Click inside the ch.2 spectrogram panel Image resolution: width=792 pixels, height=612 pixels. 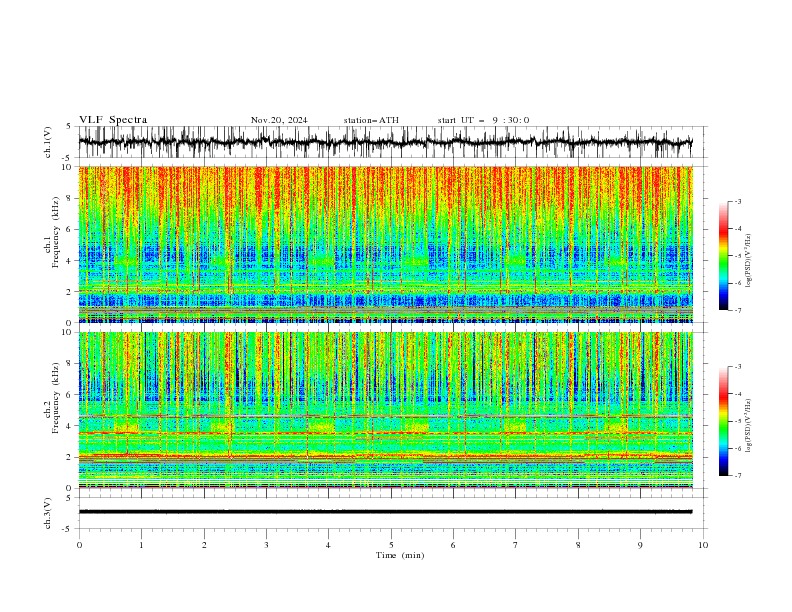(x=385, y=410)
